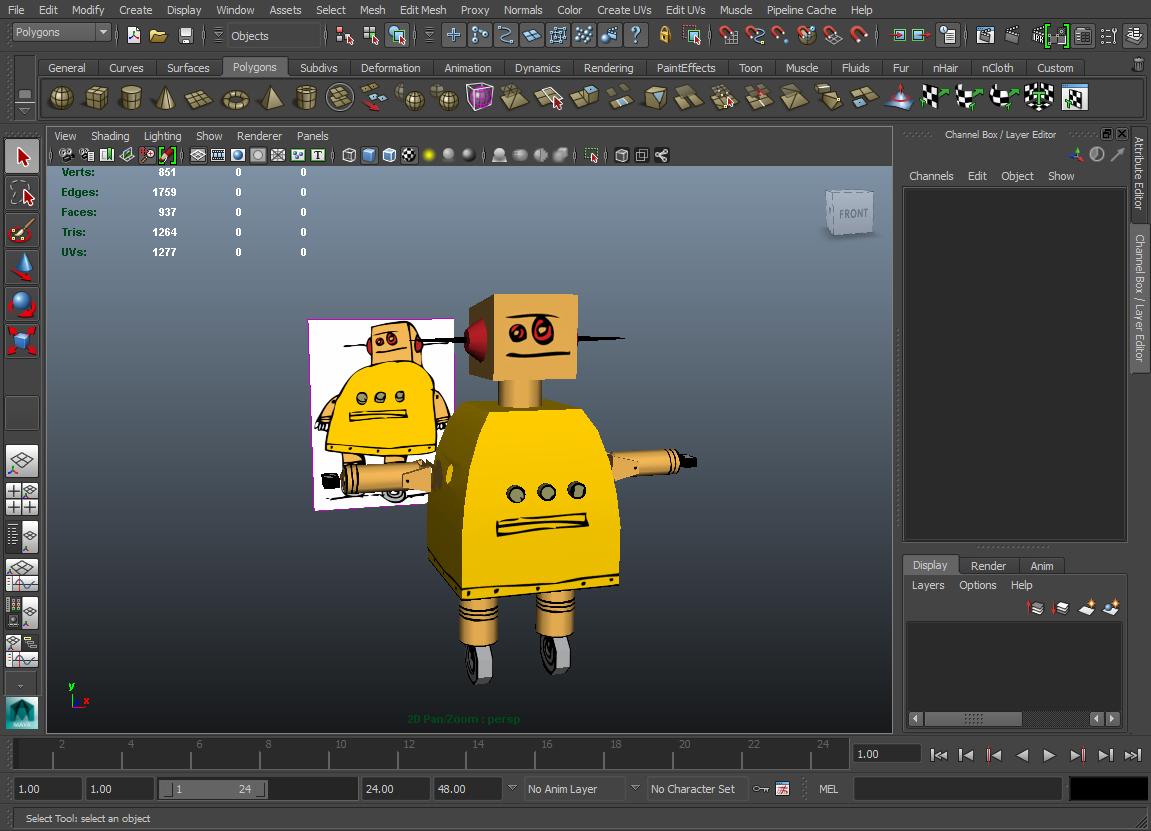This screenshot has width=1151, height=831.
Task: Open the Render View icon
Action: (984, 34)
